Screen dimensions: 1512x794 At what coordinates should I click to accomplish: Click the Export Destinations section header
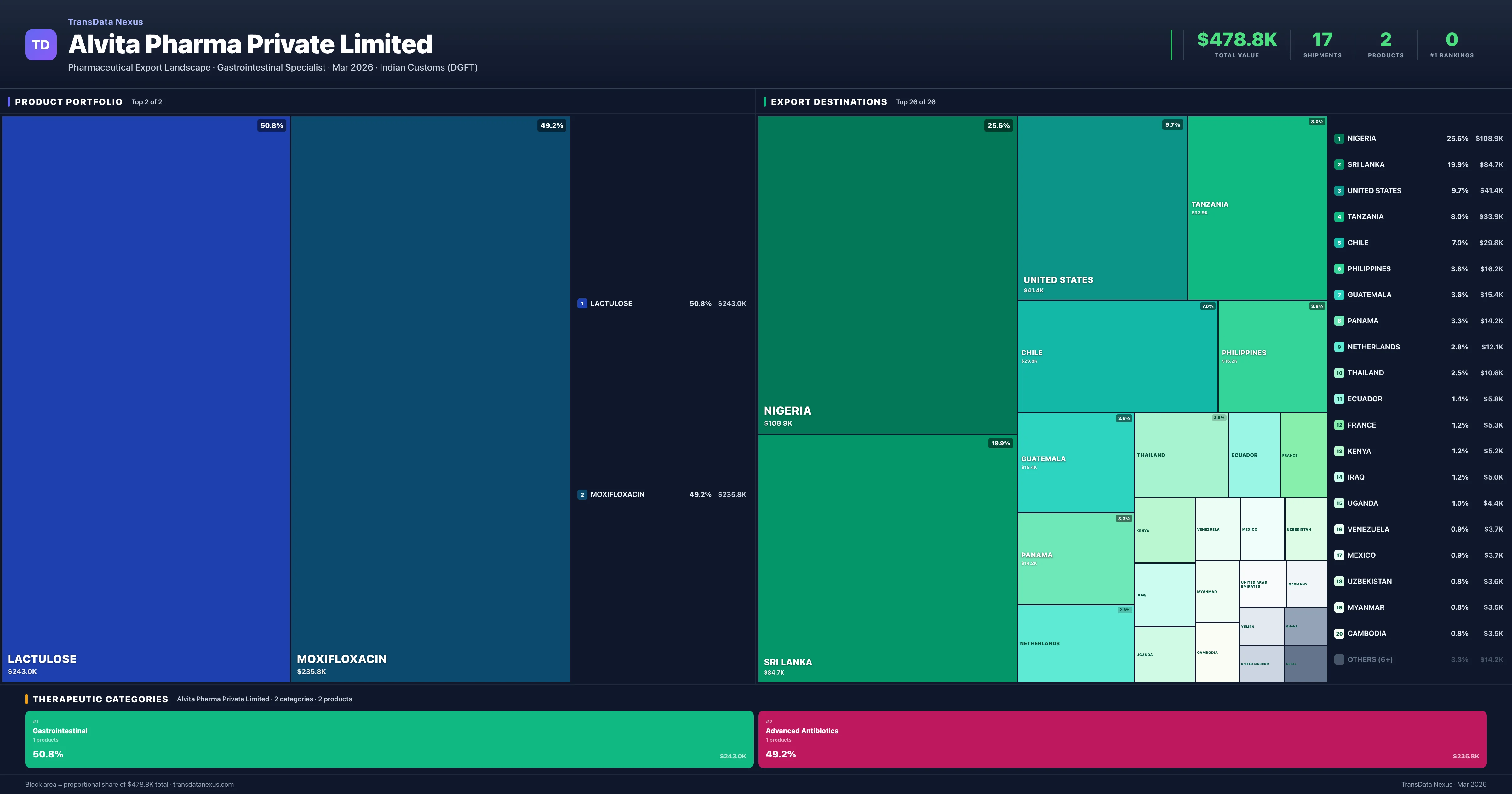coord(828,102)
